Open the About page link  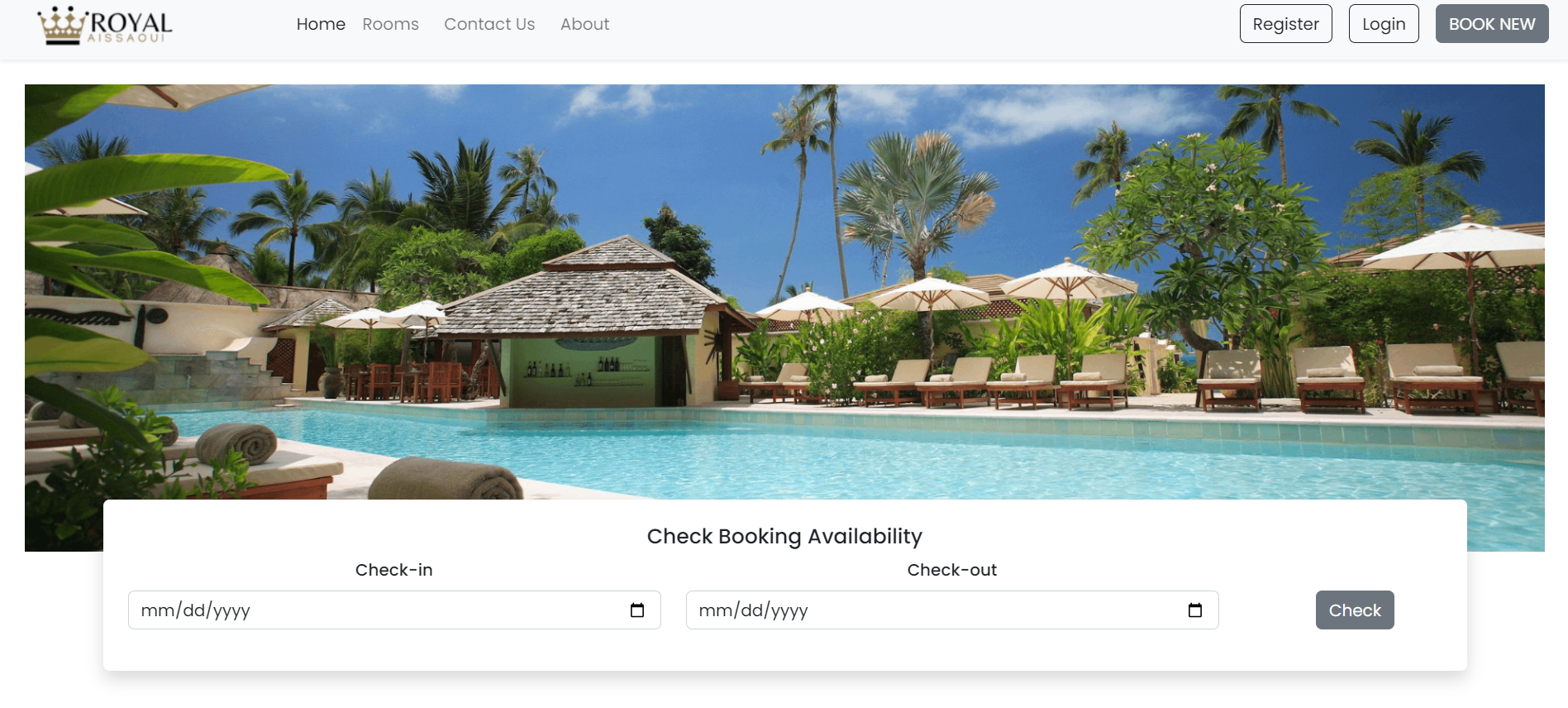coord(584,25)
